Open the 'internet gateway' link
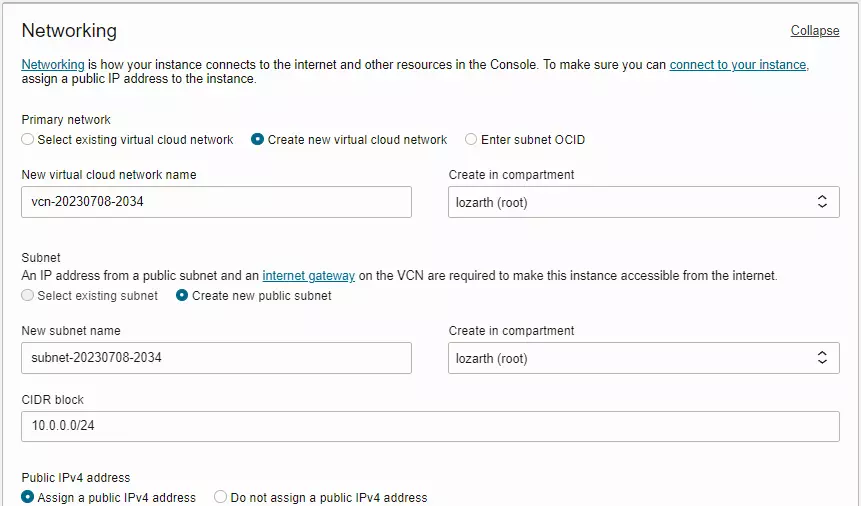The height and width of the screenshot is (506, 861). click(x=308, y=276)
